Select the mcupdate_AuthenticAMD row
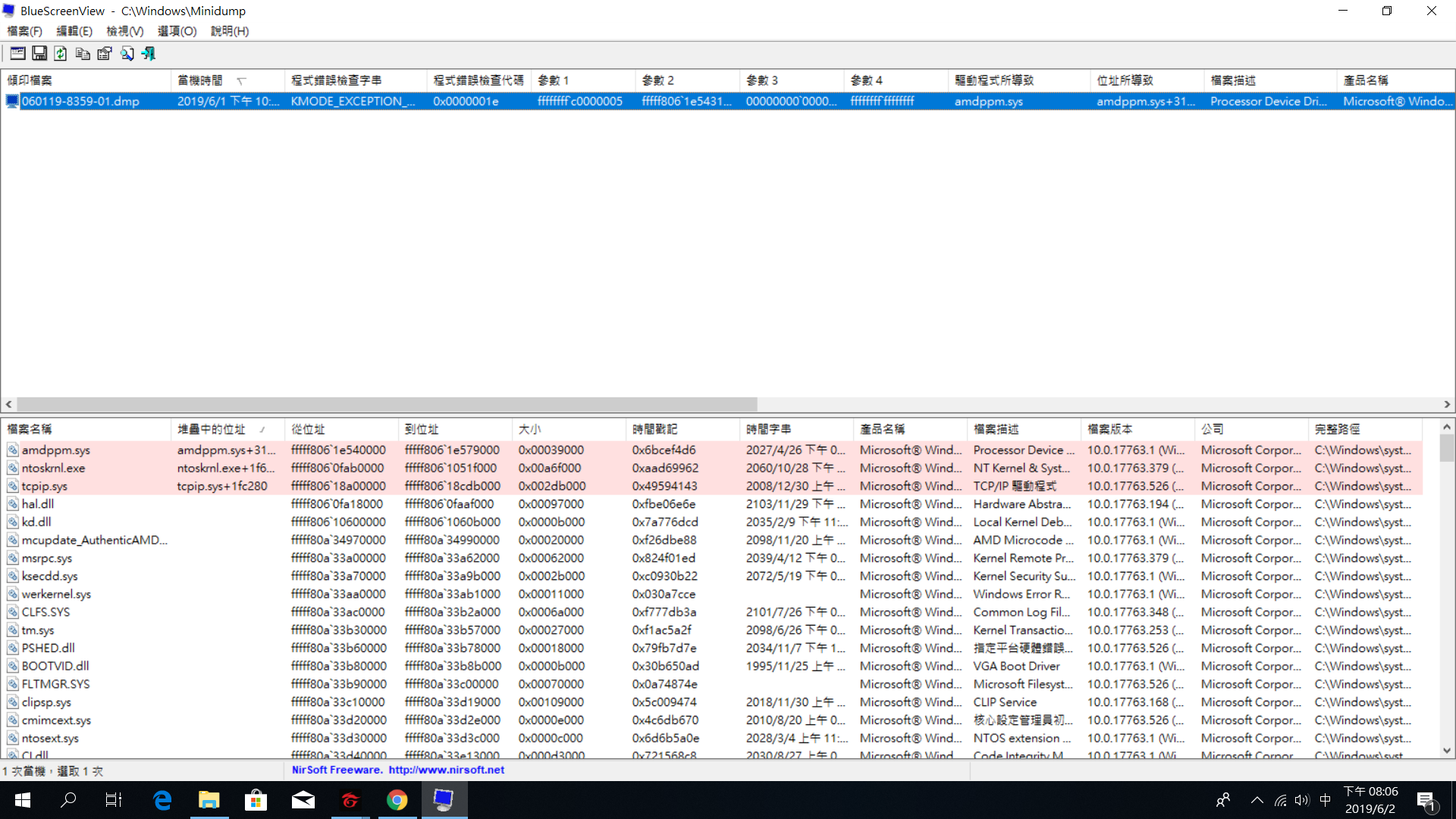This screenshot has width=1456, height=819. (x=711, y=541)
